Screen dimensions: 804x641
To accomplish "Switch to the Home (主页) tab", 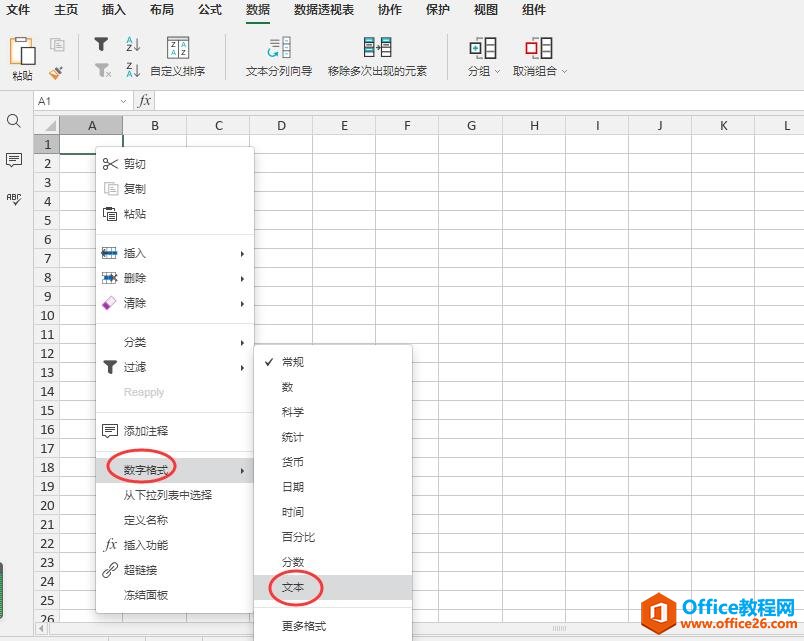I will pos(66,10).
